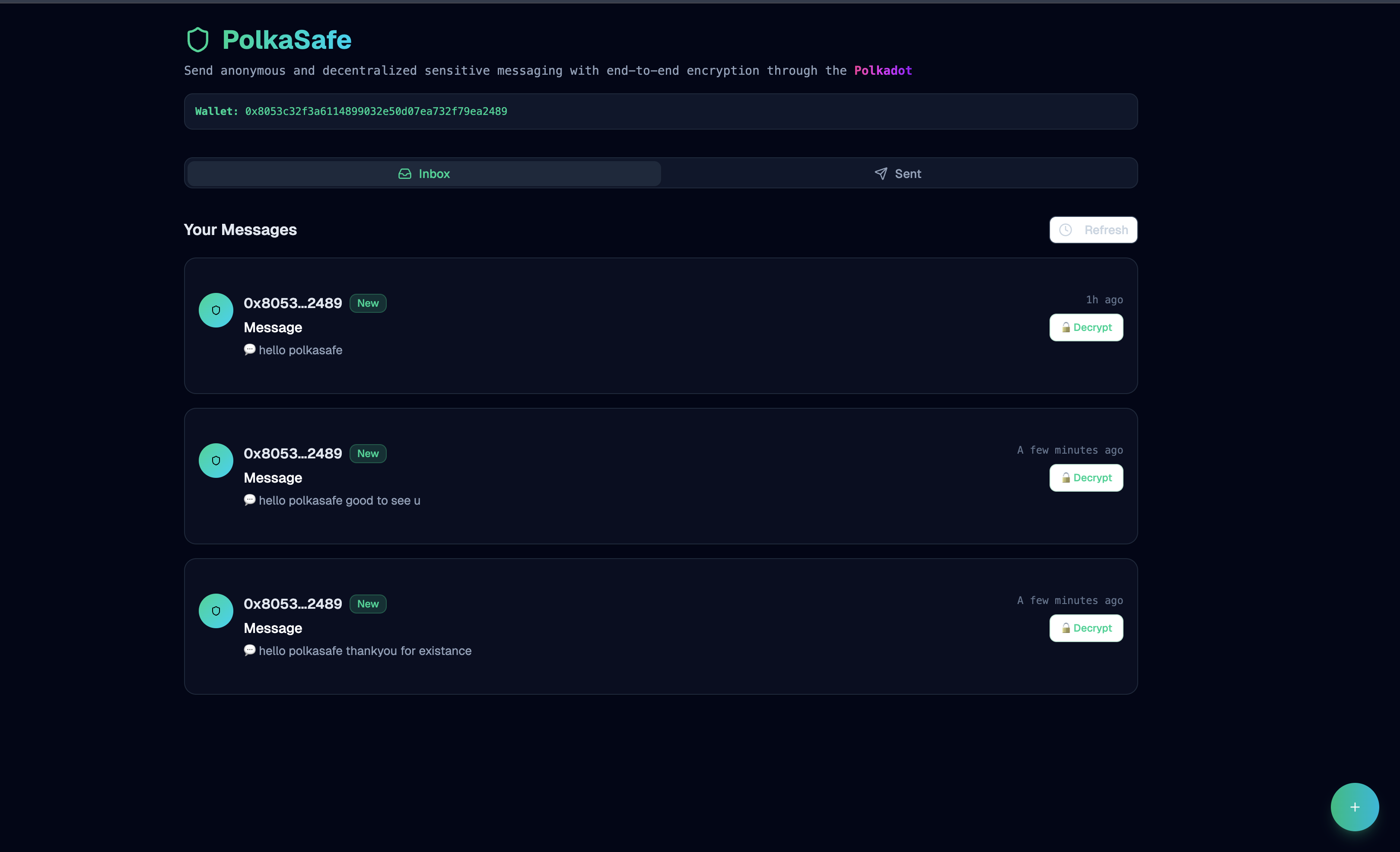Click the clock icon in the Refresh button
This screenshot has width=1400, height=852.
(1066, 230)
